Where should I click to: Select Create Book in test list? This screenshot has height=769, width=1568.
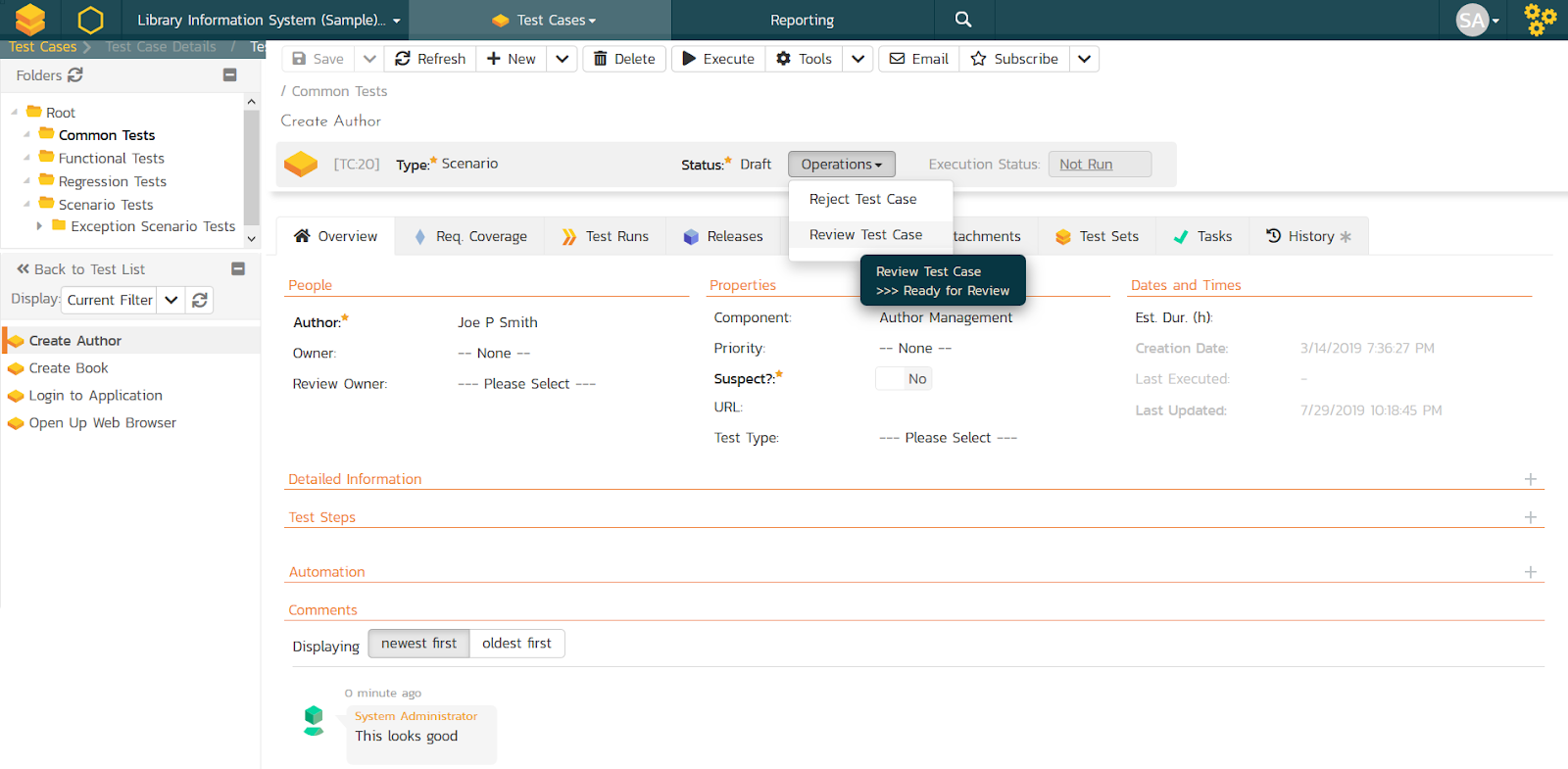69,368
